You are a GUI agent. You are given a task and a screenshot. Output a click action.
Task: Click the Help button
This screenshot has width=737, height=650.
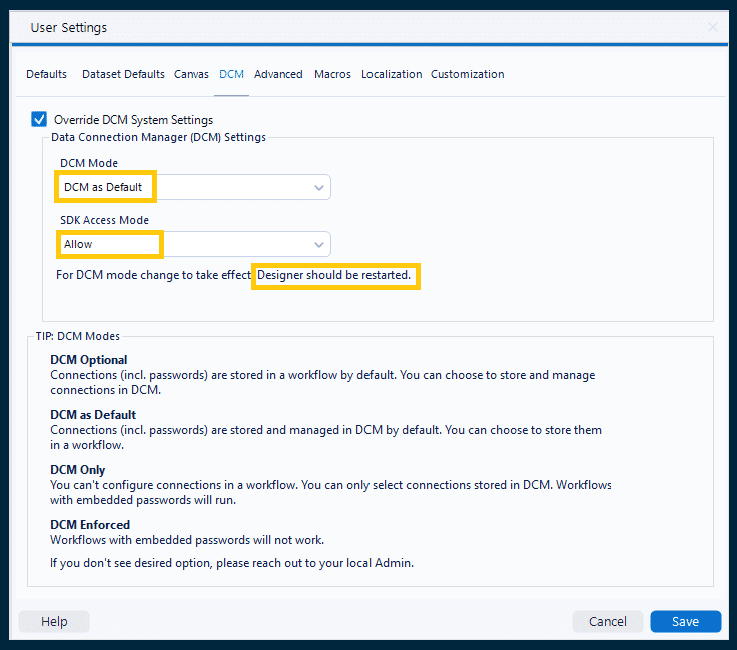tap(54, 621)
